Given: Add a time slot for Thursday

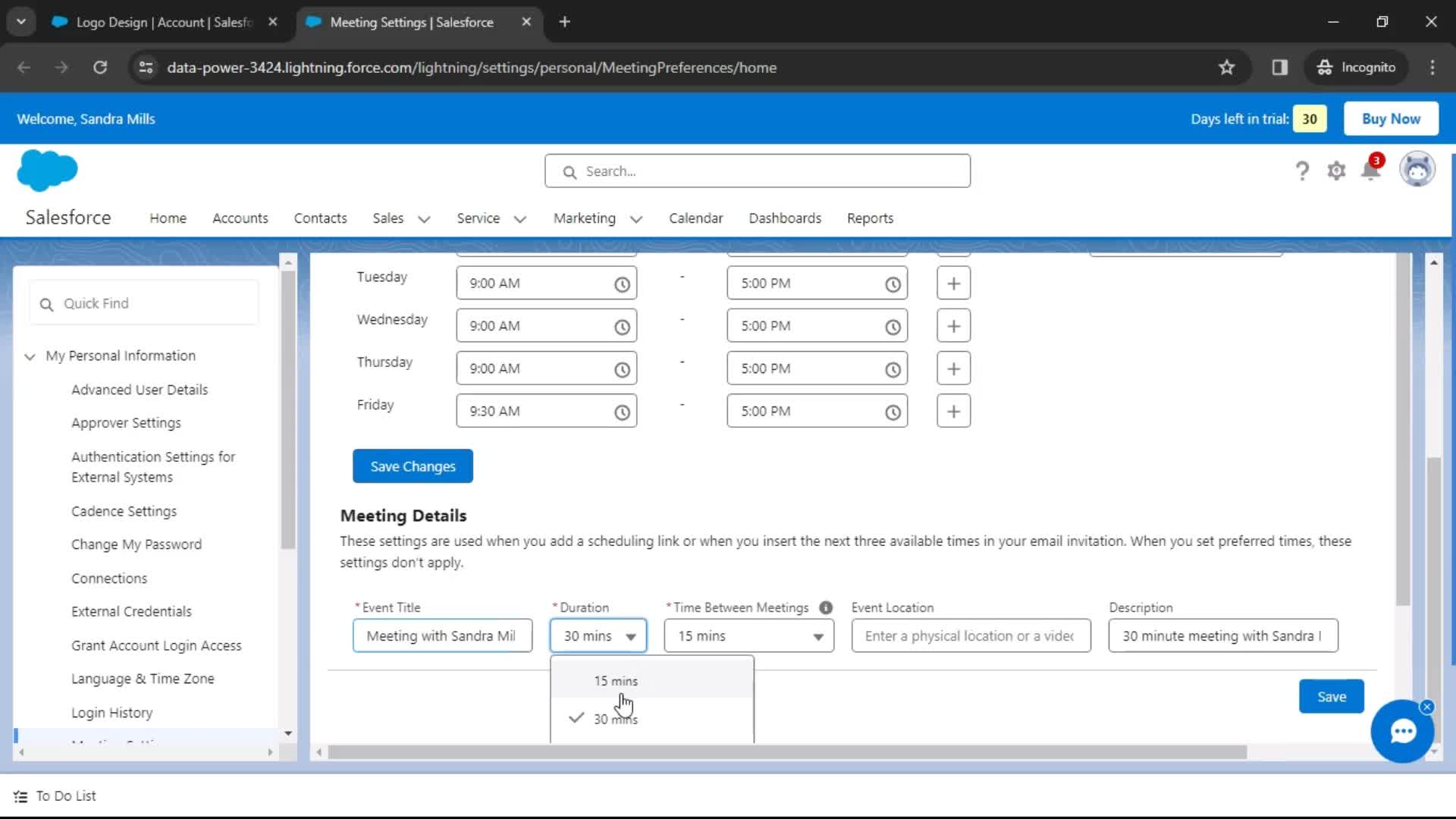Looking at the screenshot, I should 953,369.
